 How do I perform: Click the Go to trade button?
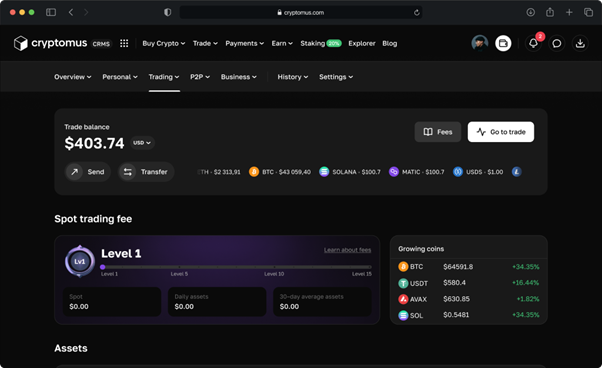[x=501, y=132]
